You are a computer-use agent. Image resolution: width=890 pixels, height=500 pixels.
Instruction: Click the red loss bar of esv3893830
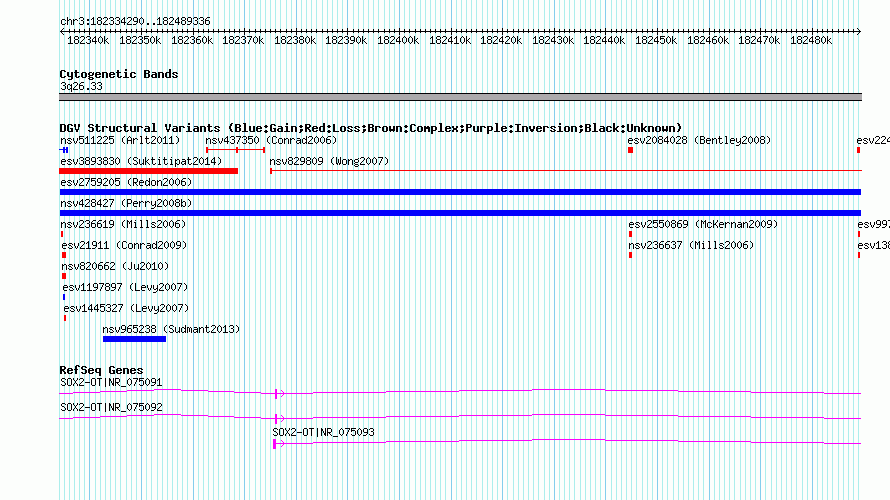point(149,171)
